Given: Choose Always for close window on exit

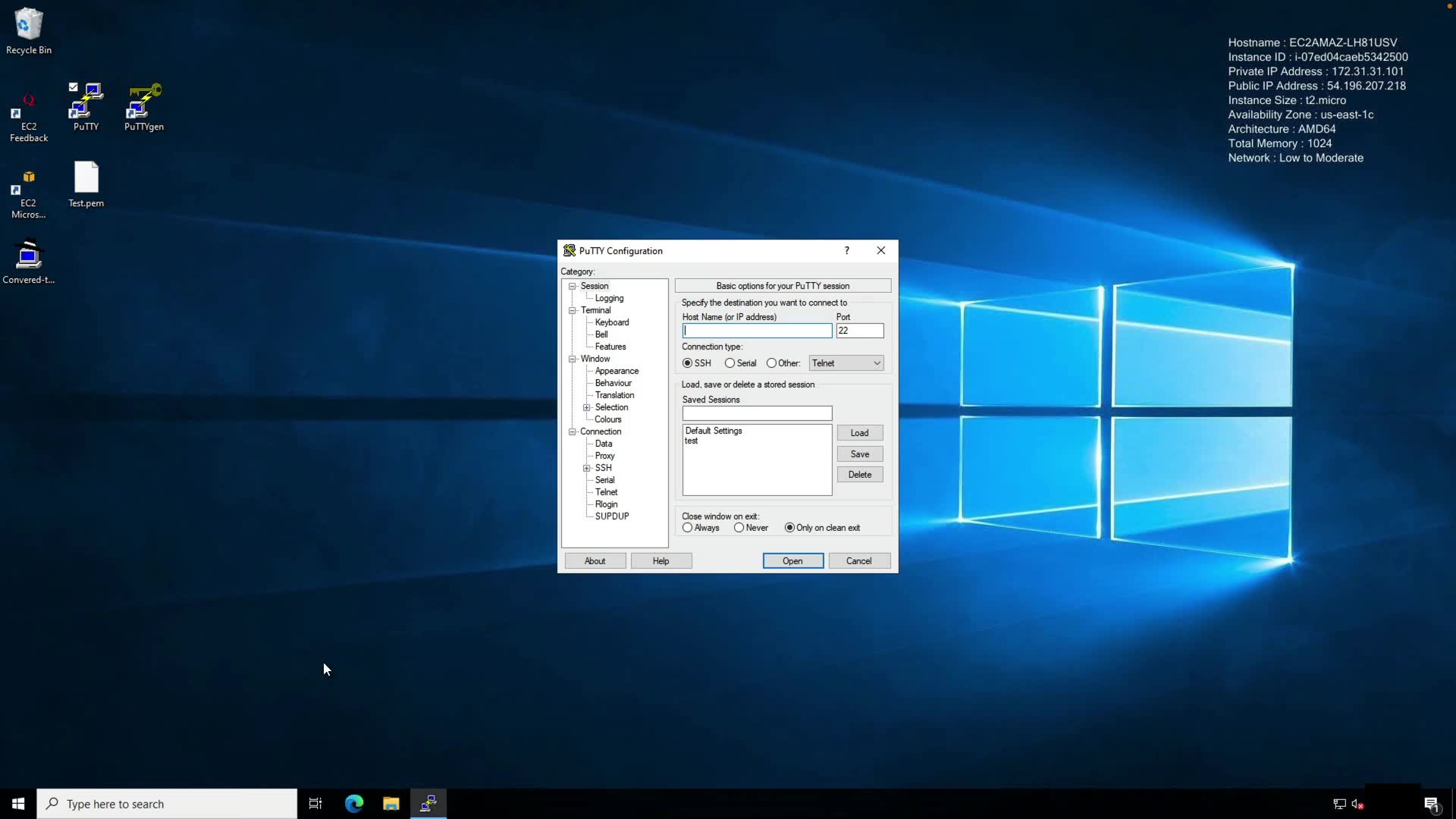Looking at the screenshot, I should point(688,528).
